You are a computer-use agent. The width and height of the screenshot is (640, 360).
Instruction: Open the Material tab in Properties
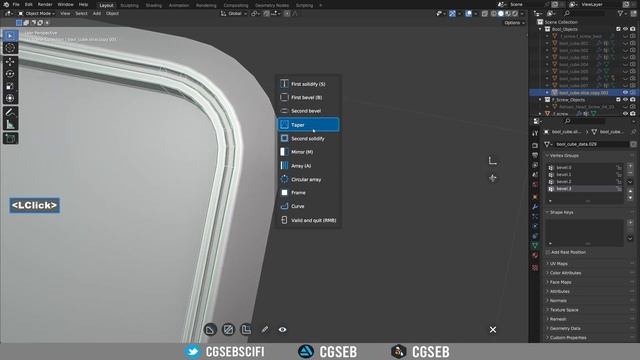click(535, 256)
